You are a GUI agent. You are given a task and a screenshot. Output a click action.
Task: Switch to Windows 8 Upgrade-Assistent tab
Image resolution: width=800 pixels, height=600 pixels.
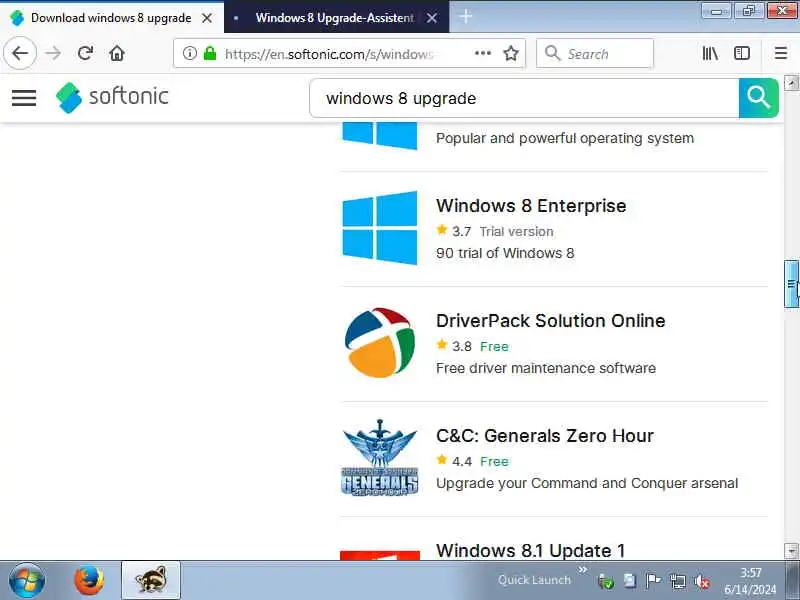(x=335, y=18)
